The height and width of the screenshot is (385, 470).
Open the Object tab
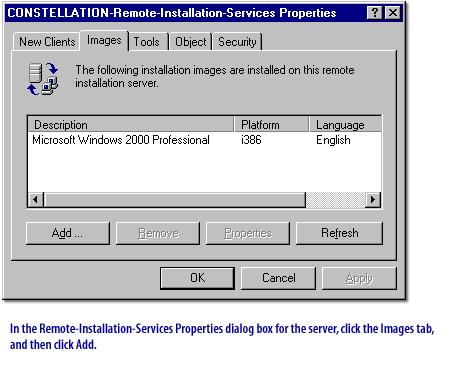pyautogui.click(x=191, y=42)
